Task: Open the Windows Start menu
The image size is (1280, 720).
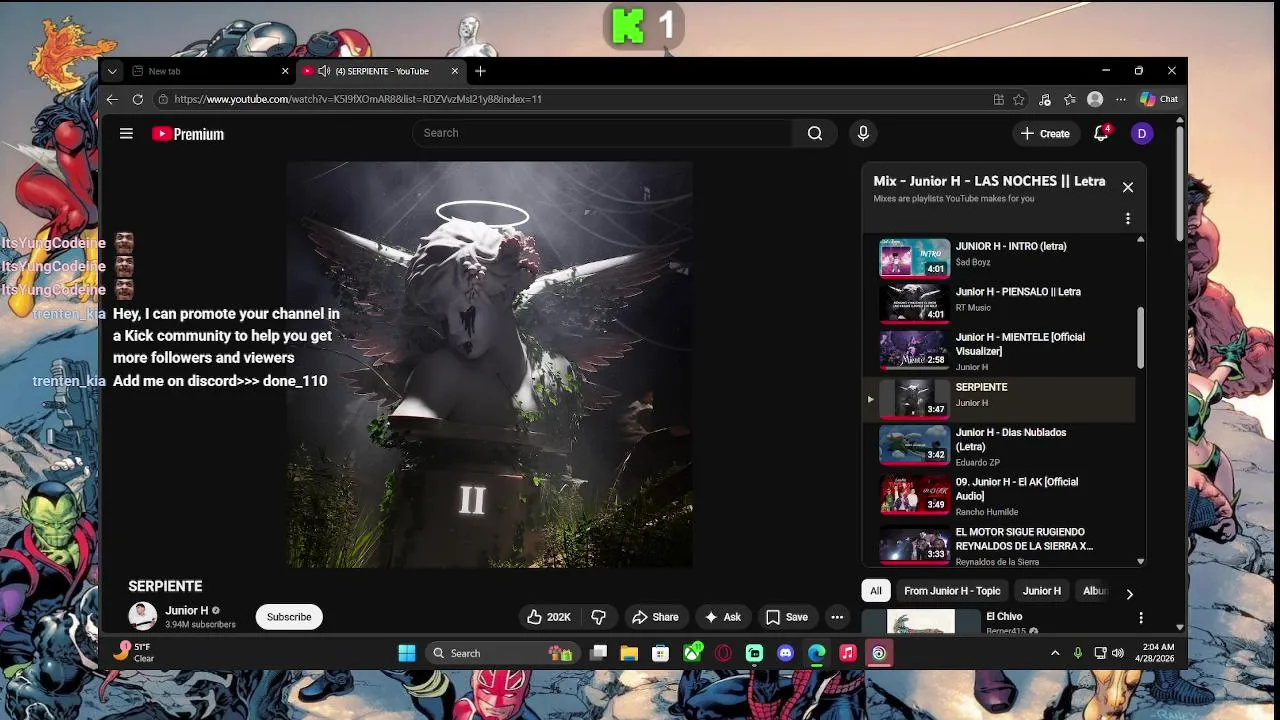Action: [407, 653]
